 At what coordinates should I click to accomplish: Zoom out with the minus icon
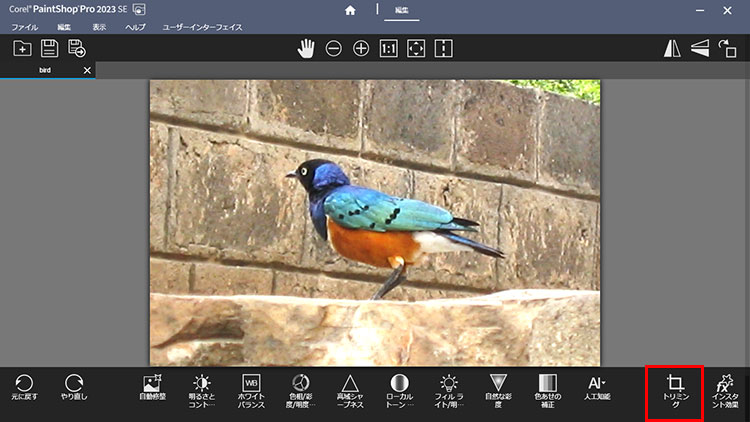333,48
